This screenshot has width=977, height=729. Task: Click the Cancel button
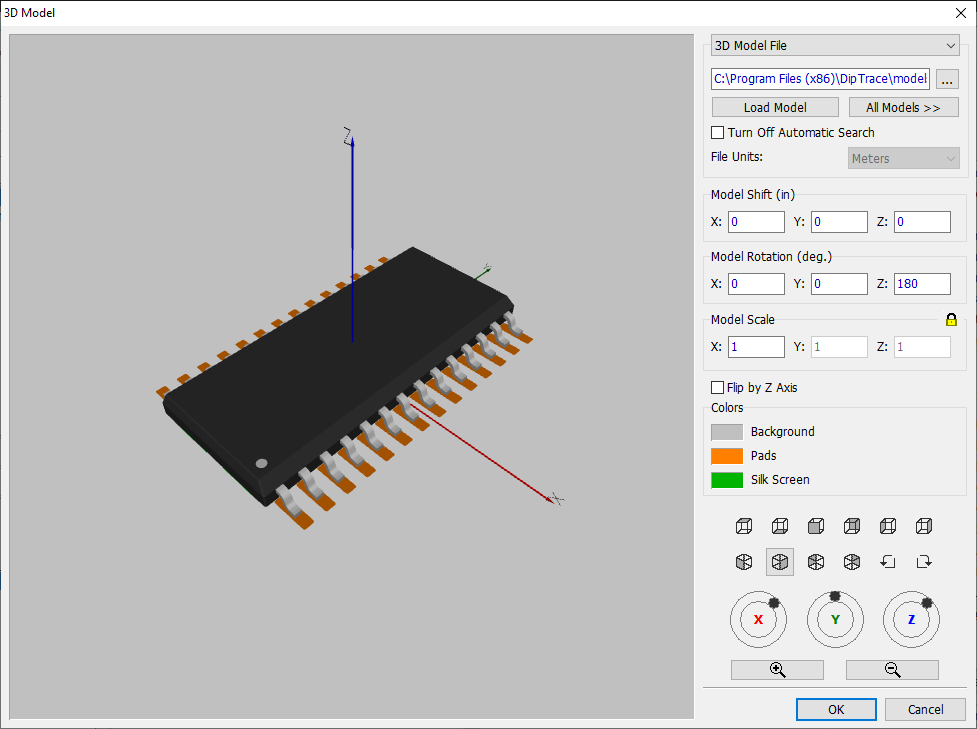tap(925, 709)
